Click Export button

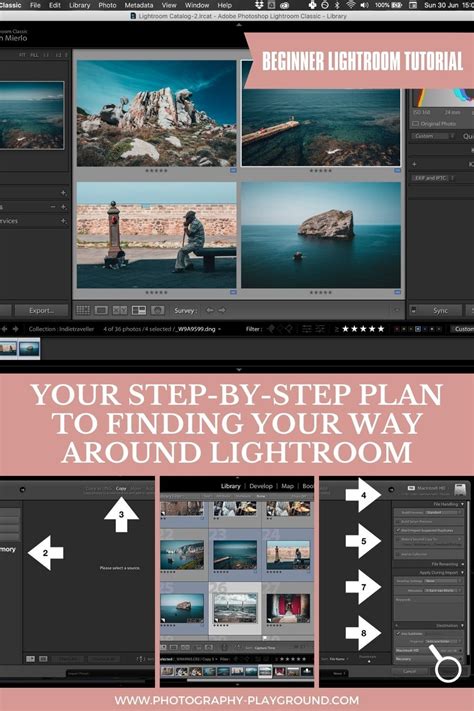[x=41, y=311]
